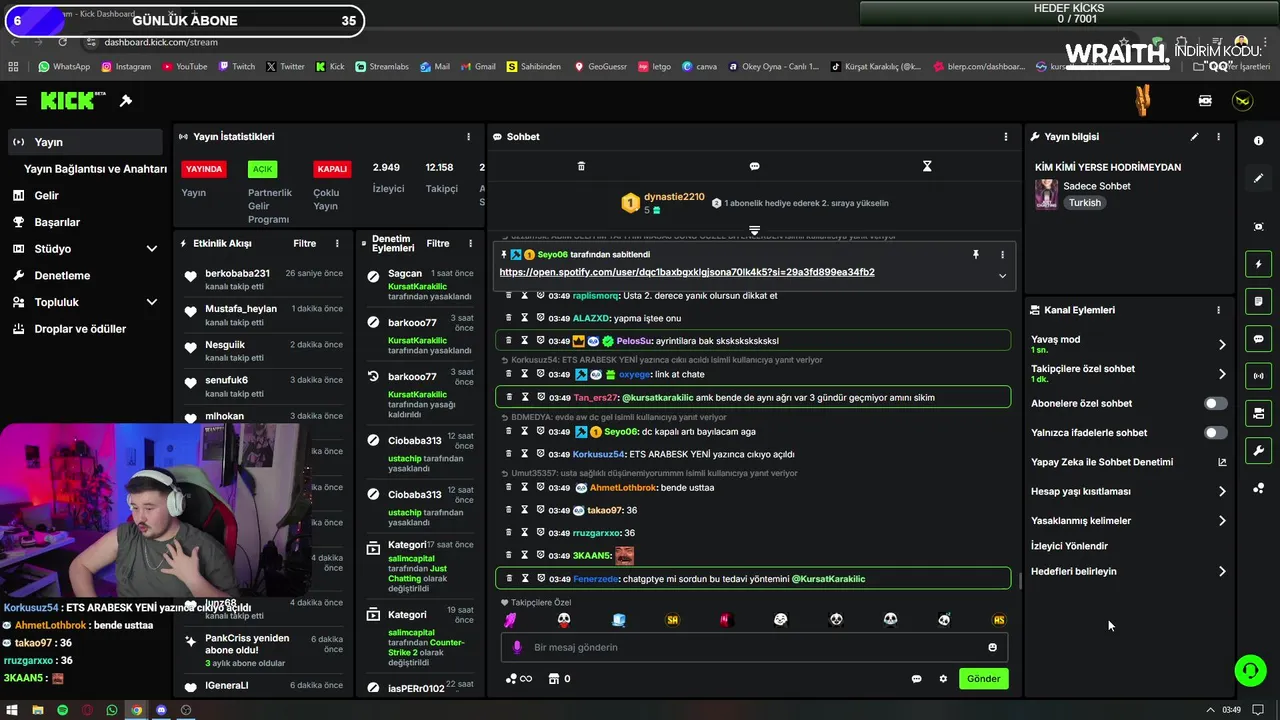Image resolution: width=1280 pixels, height=720 pixels.
Task: Unpin the pinned Spotify message
Action: (975, 255)
